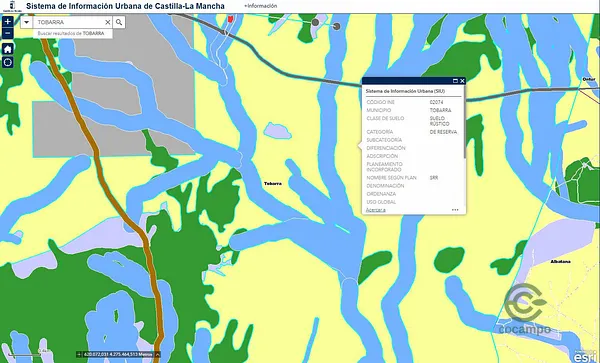Image resolution: width=600 pixels, height=363 pixels.
Task: Clear the search text with the X
Action: [108, 22]
